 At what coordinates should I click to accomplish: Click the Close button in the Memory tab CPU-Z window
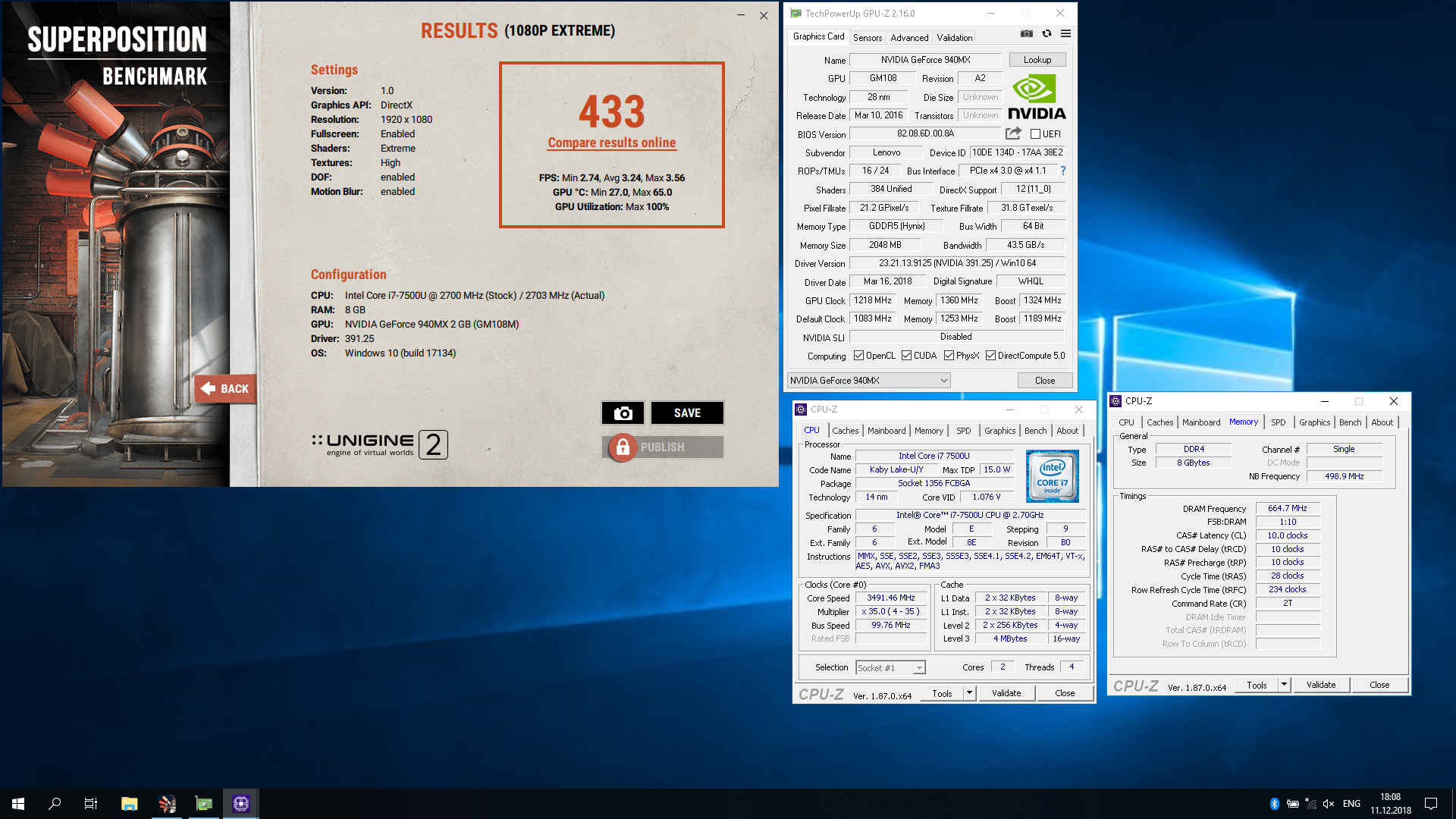pyautogui.click(x=1379, y=685)
